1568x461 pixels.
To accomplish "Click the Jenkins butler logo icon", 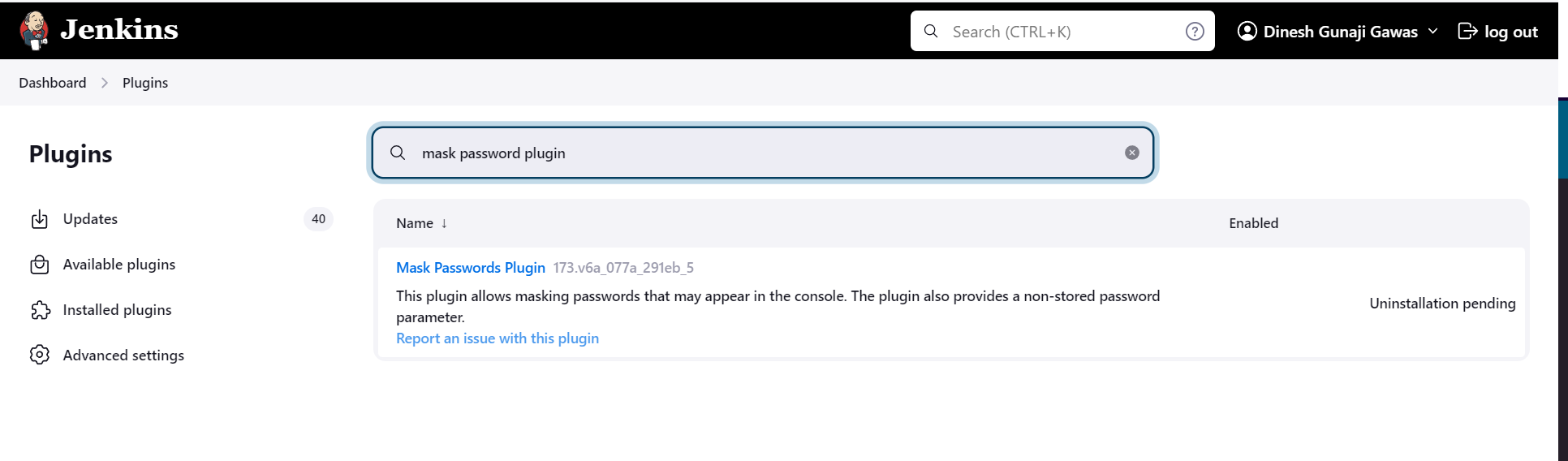I will pos(34,31).
